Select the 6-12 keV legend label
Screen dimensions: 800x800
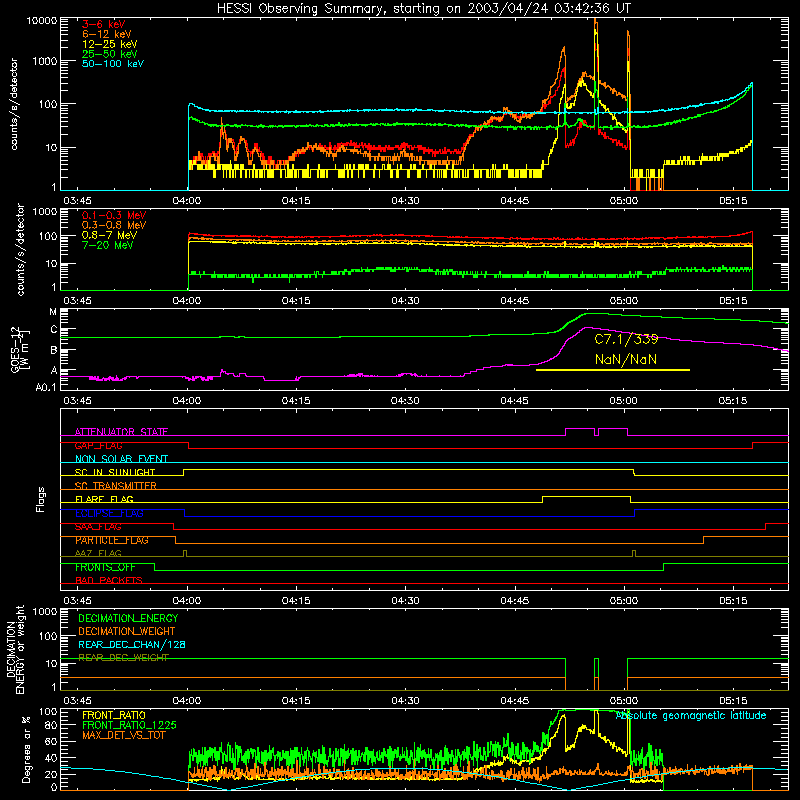(x=107, y=34)
